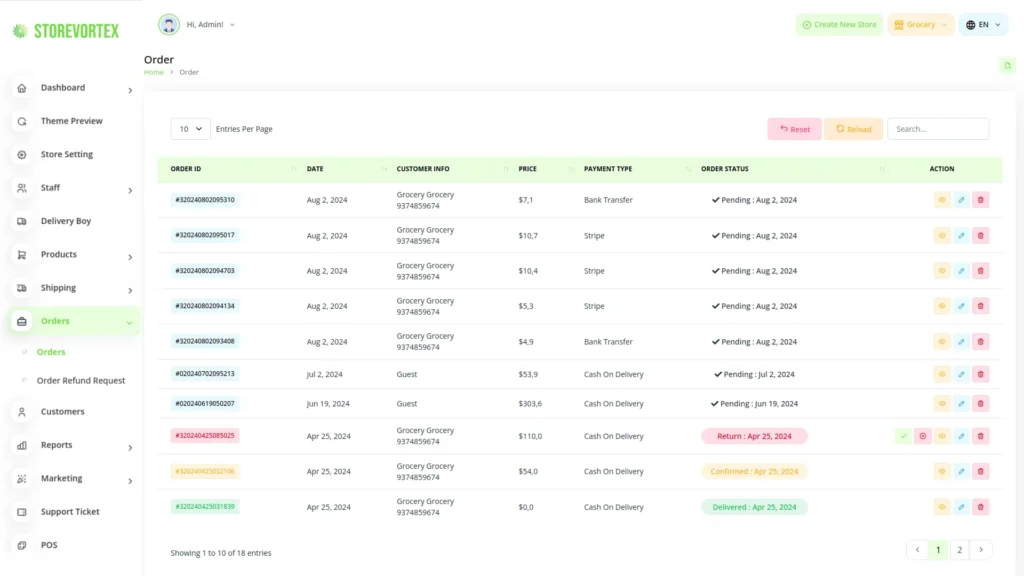1024x576 pixels.
Task: Open the Delivery Boy sidebar icon
Action: pos(21,221)
